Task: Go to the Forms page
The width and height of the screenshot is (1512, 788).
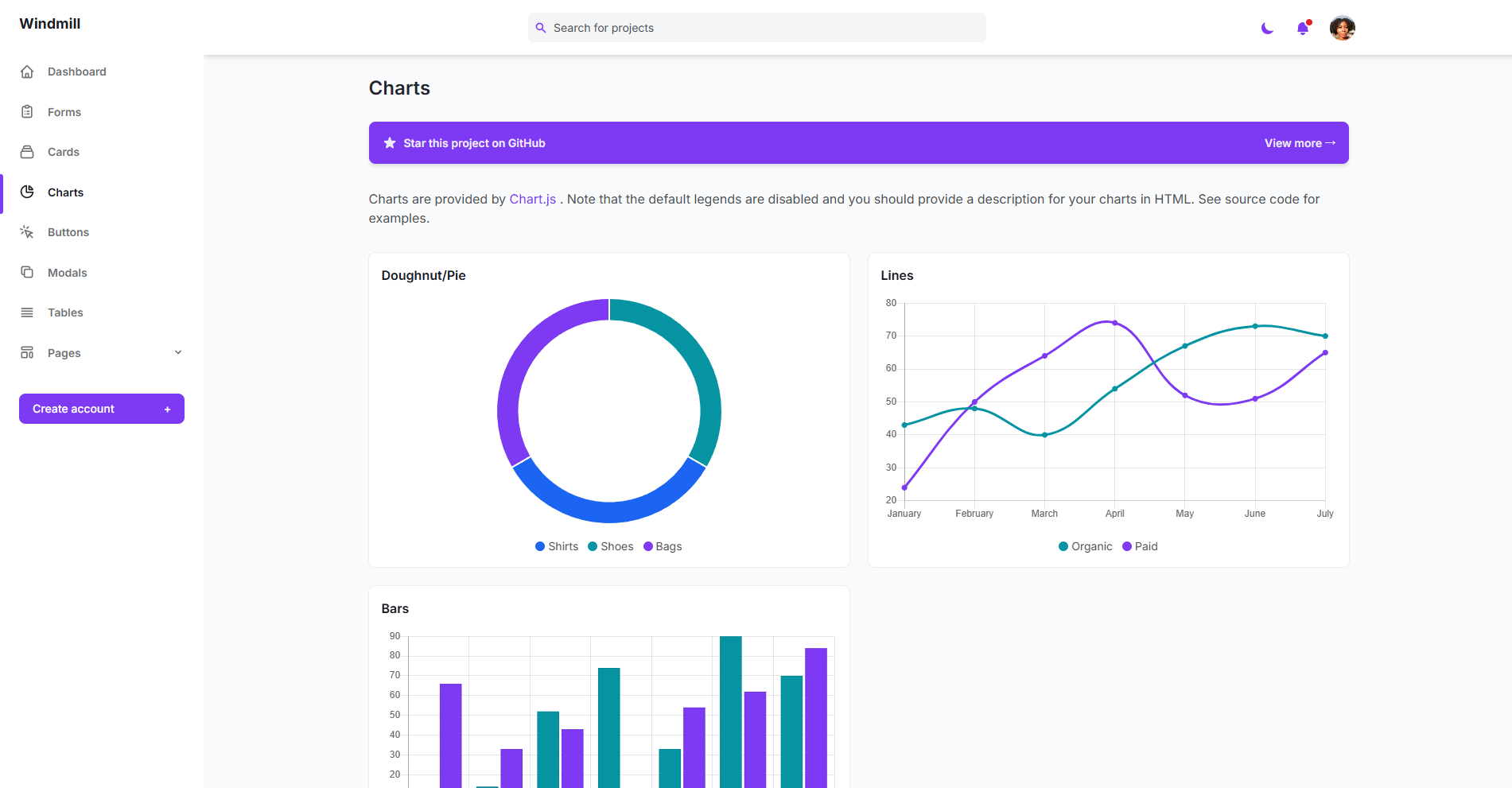Action: tap(64, 112)
